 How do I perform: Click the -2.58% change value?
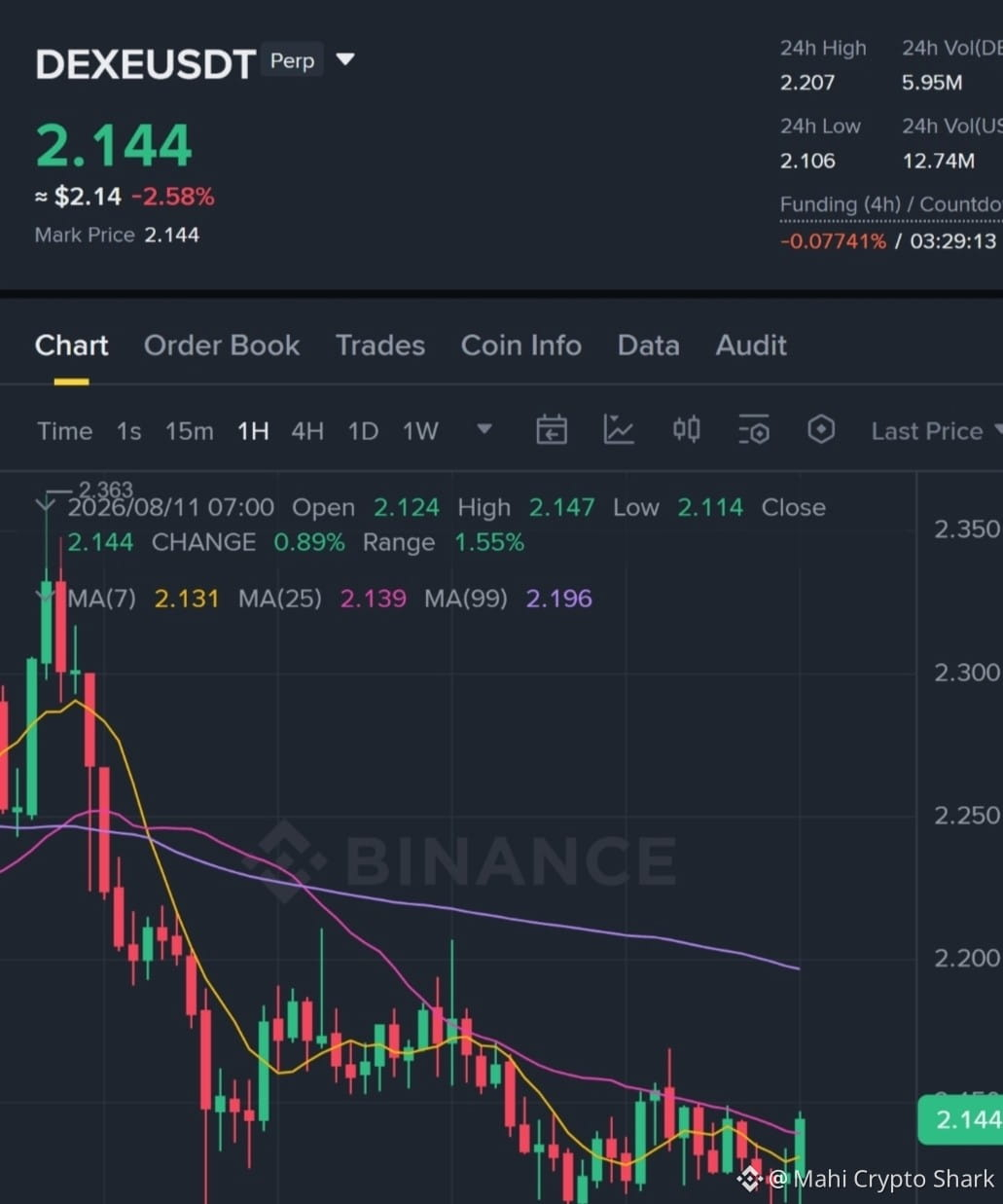tap(172, 197)
